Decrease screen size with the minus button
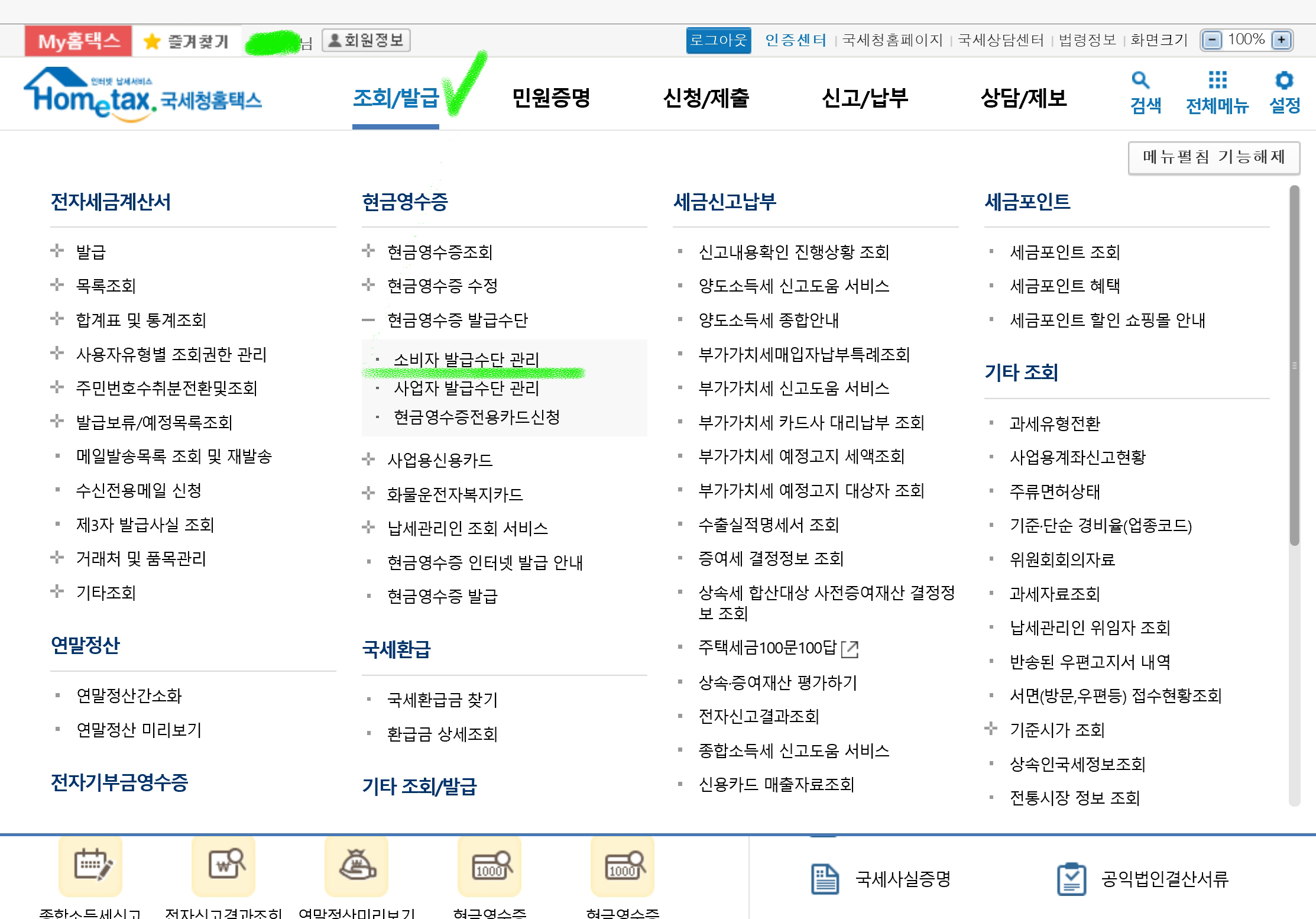Screen dimensions: 1316x919 [x=1212, y=40]
